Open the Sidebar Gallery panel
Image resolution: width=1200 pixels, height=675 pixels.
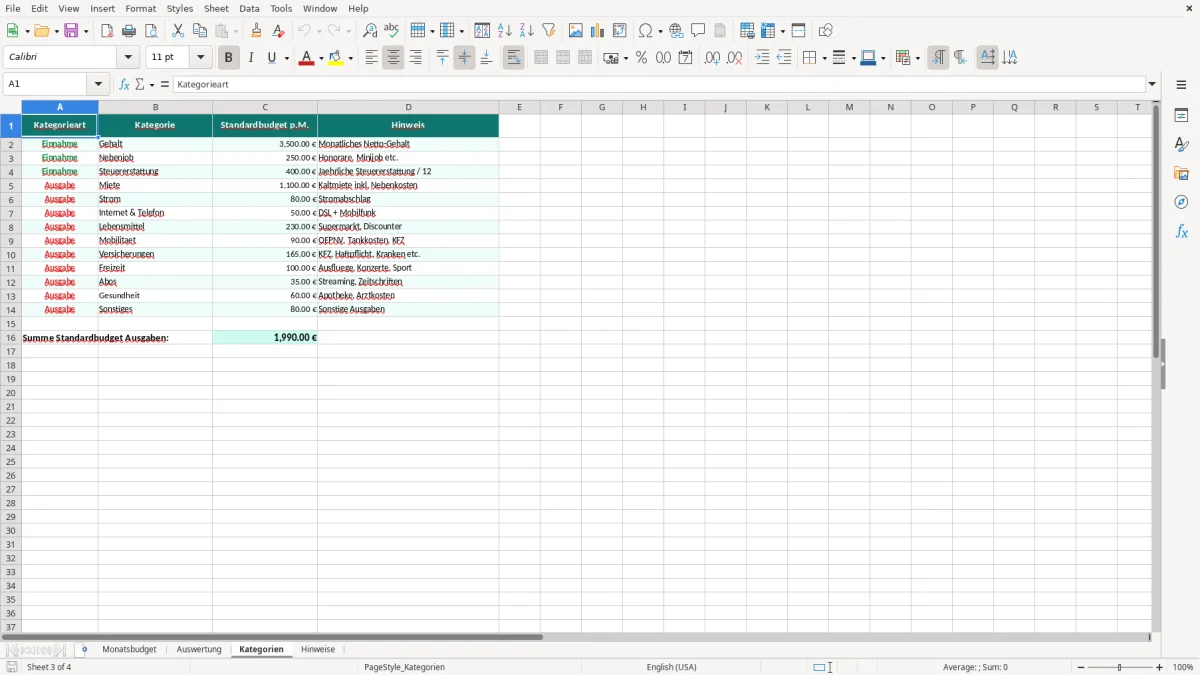[1181, 174]
